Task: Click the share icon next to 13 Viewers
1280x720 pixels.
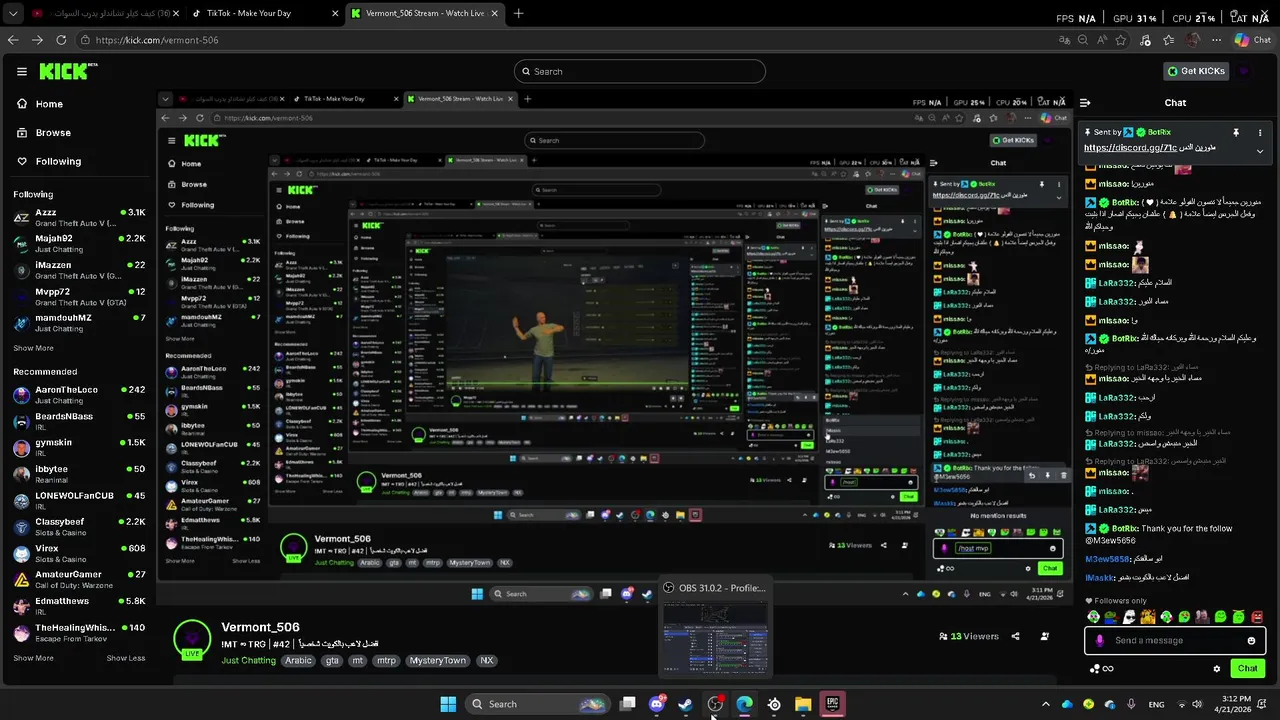Action: (1015, 636)
